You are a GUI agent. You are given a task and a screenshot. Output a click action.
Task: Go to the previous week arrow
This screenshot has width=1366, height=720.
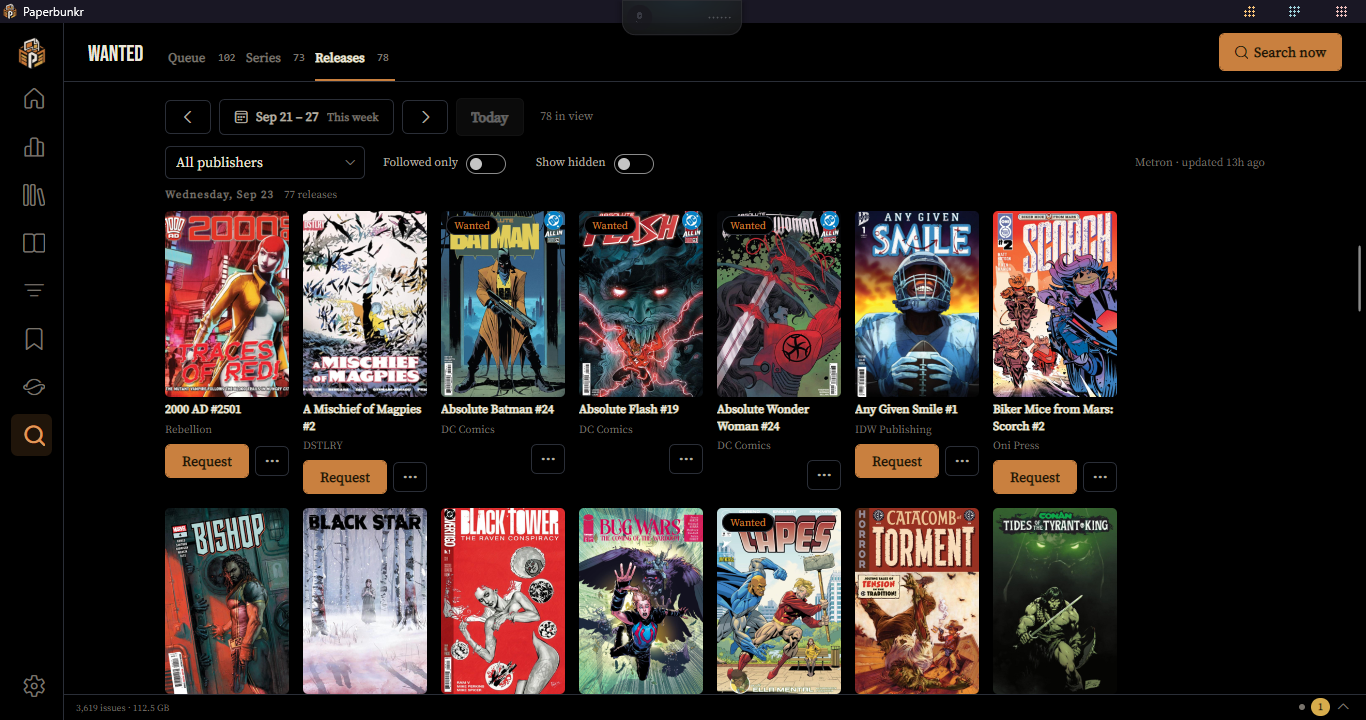188,117
